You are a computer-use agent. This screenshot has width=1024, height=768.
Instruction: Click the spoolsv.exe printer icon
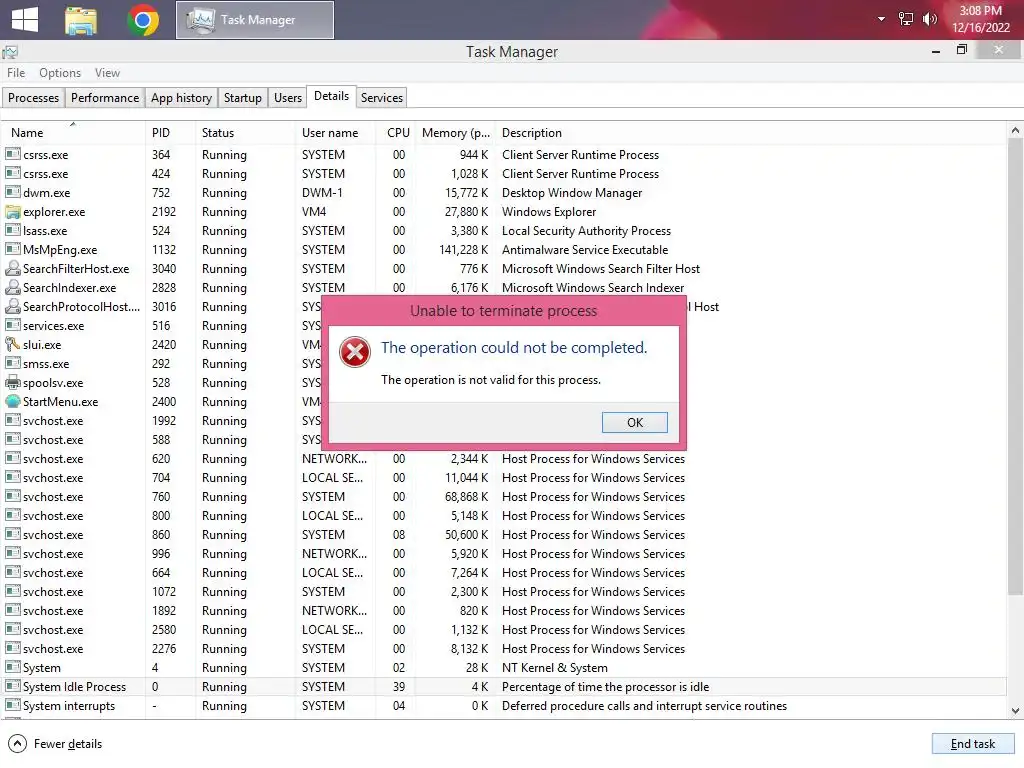tap(12, 383)
